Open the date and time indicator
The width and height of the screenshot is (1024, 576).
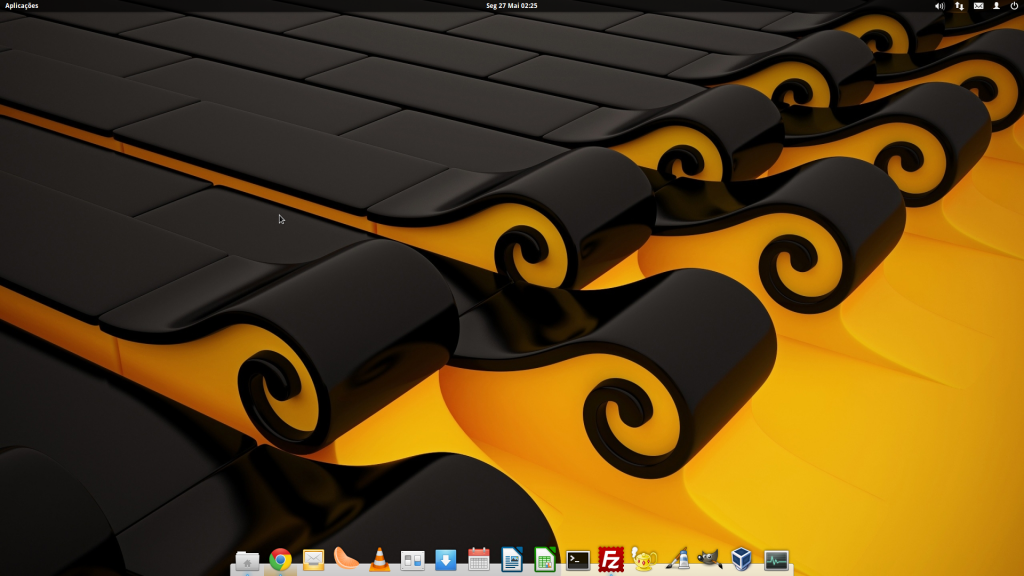tap(511, 6)
